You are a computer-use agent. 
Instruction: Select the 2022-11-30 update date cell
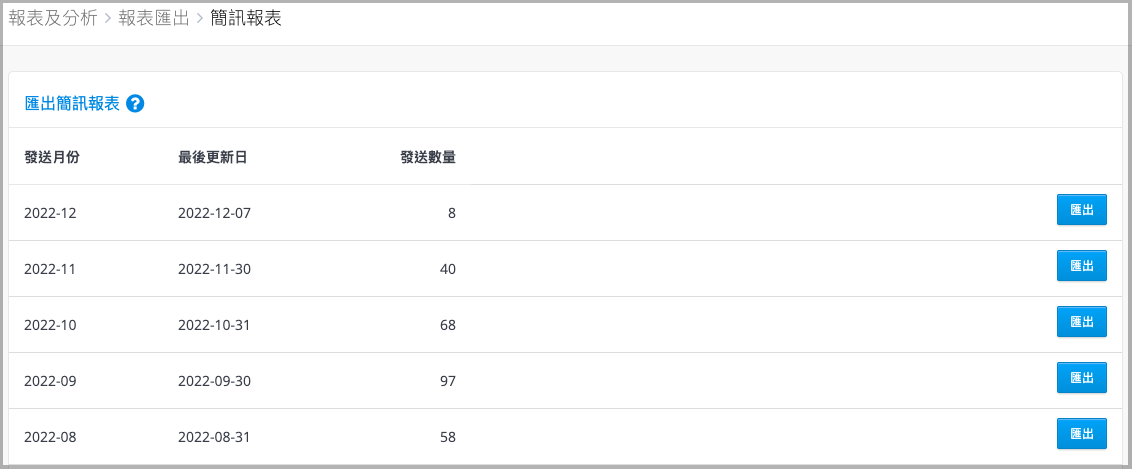tap(214, 269)
